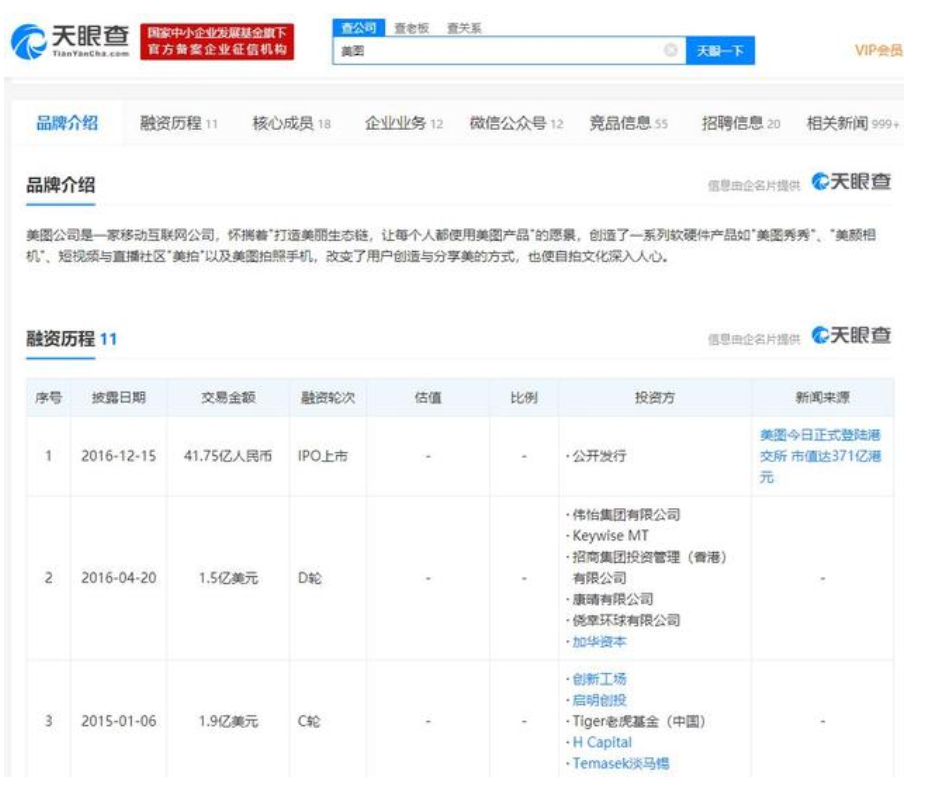The image size is (944, 794).
Task: Click the 估值 column header
Action: click(x=428, y=397)
